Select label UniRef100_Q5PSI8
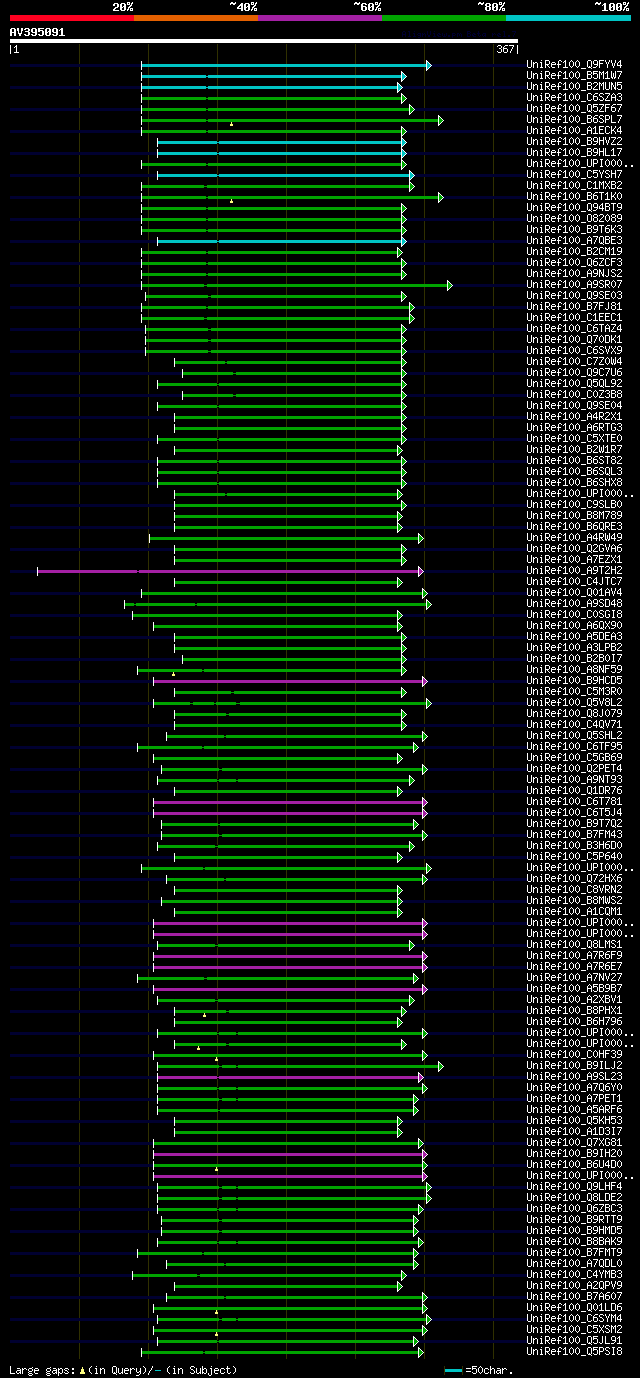Image resolution: width=640 pixels, height=1378 pixels. 574,1352
